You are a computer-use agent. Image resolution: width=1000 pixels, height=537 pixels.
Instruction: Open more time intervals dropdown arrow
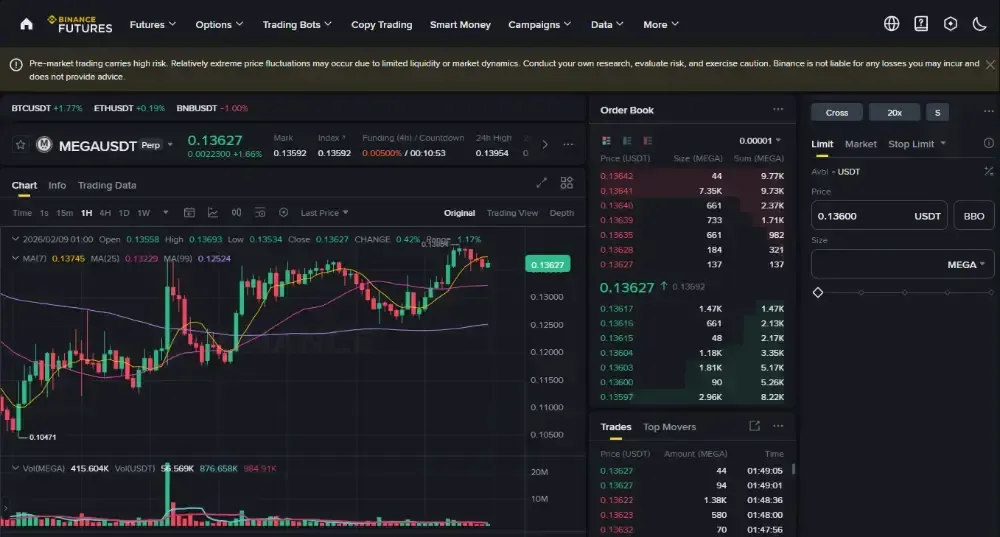point(165,212)
